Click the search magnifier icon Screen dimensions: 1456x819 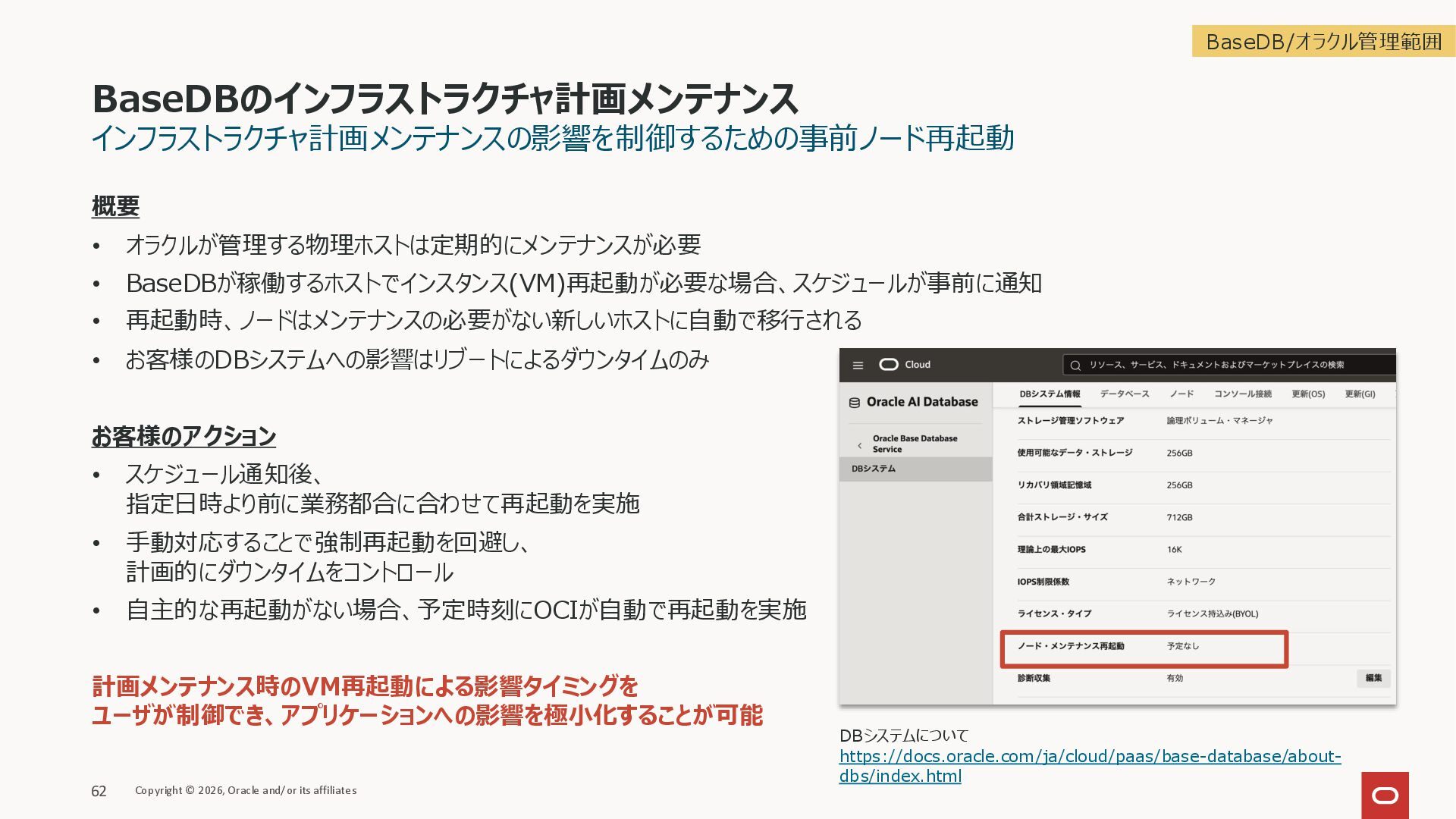click(x=1075, y=366)
